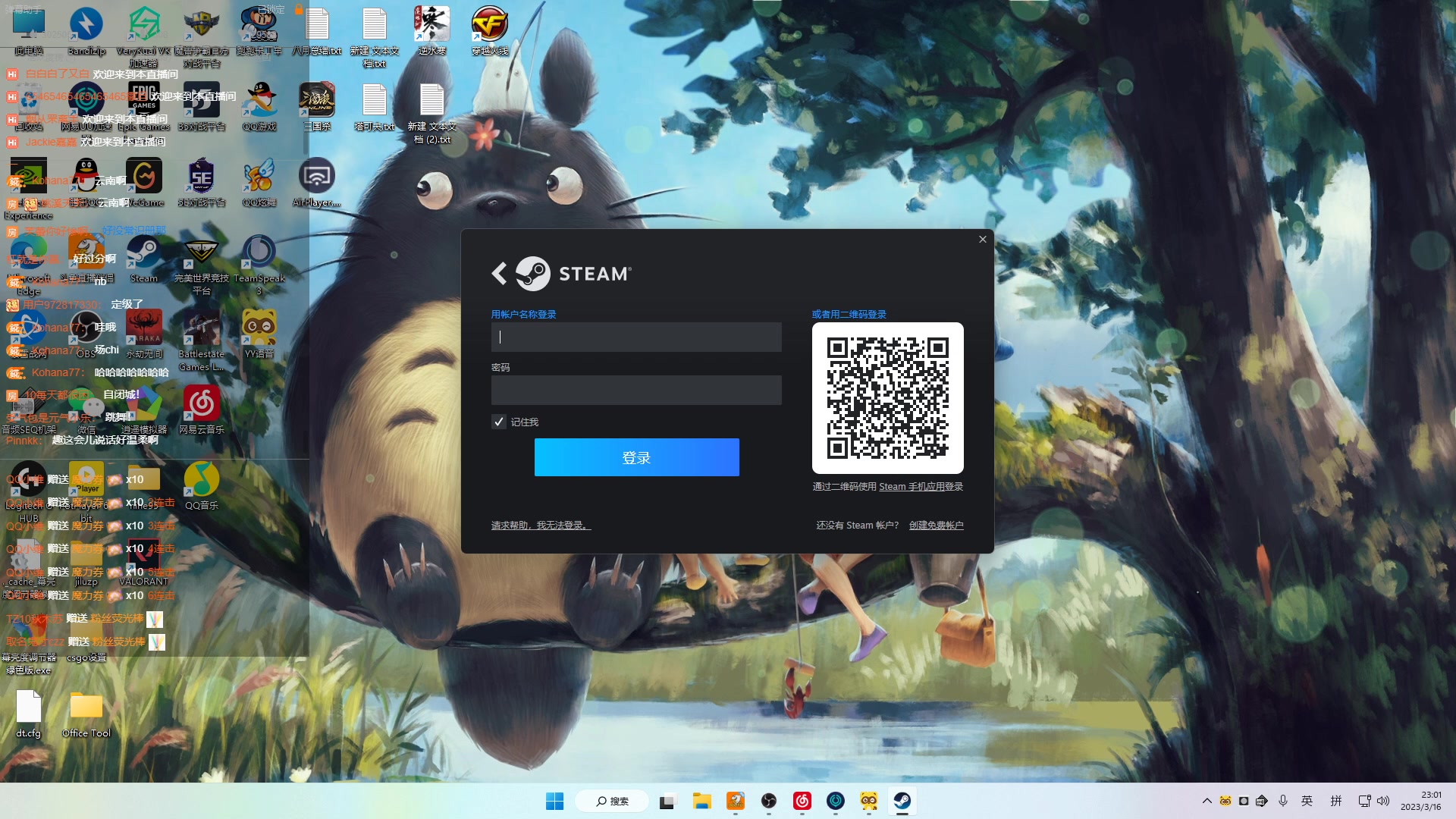Open the Battlestate Games Launcher shortcut
Image resolution: width=1456 pixels, height=819 pixels.
[x=202, y=340]
